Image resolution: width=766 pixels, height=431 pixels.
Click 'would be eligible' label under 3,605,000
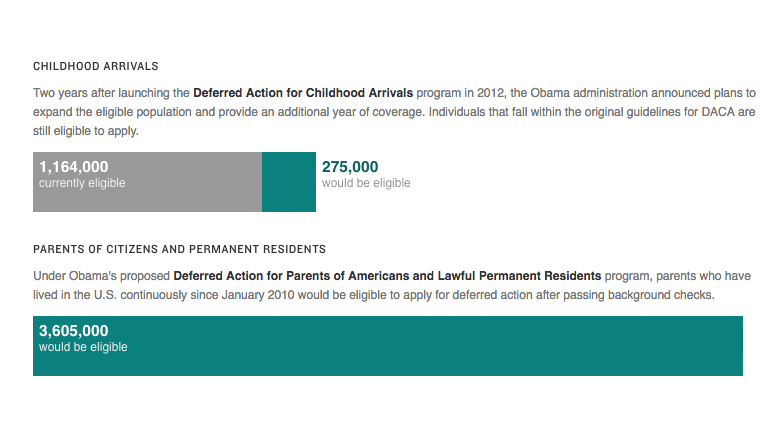[x=83, y=347]
